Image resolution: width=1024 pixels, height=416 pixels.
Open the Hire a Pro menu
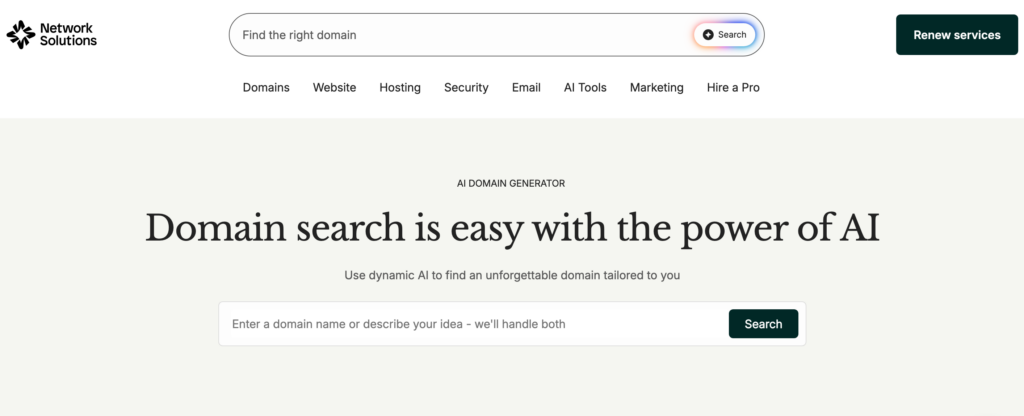pyautogui.click(x=733, y=88)
